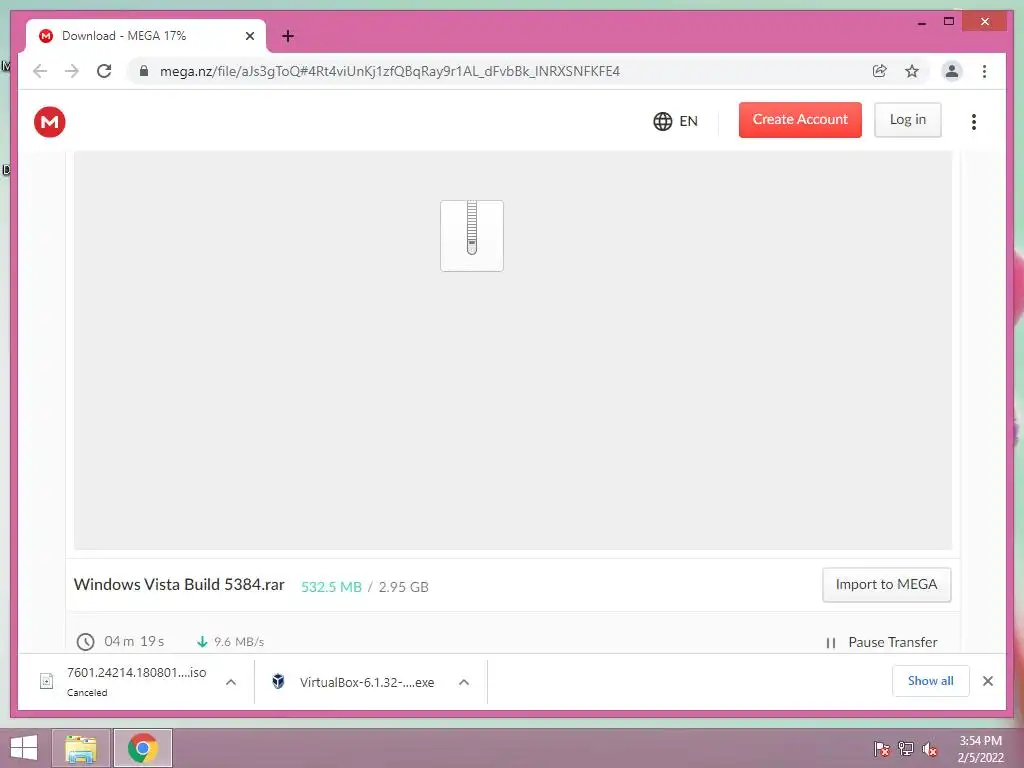Expand options chevron for canceled iso download

(231, 682)
